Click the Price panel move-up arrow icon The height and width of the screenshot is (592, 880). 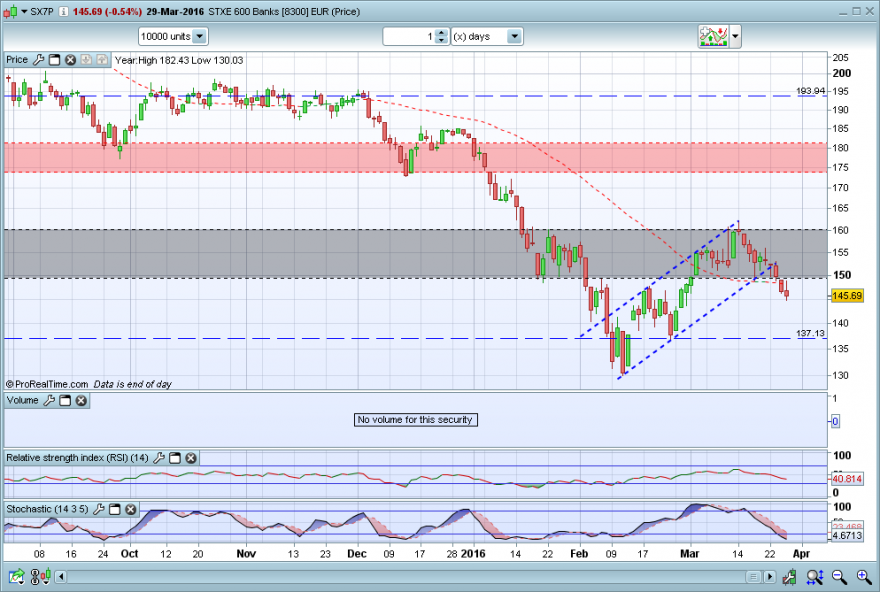tap(102, 59)
